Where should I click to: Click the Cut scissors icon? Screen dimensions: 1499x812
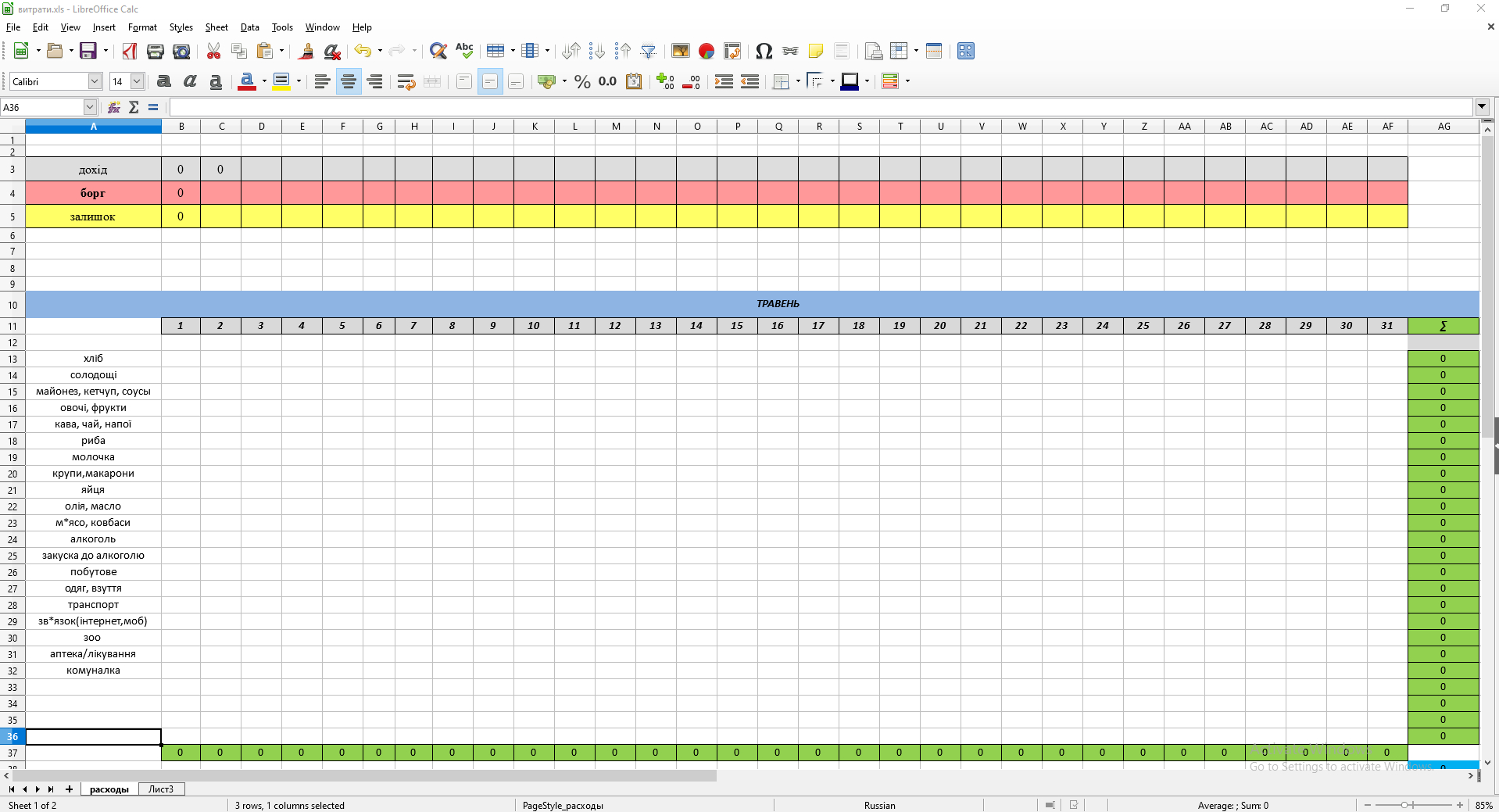tap(213, 51)
